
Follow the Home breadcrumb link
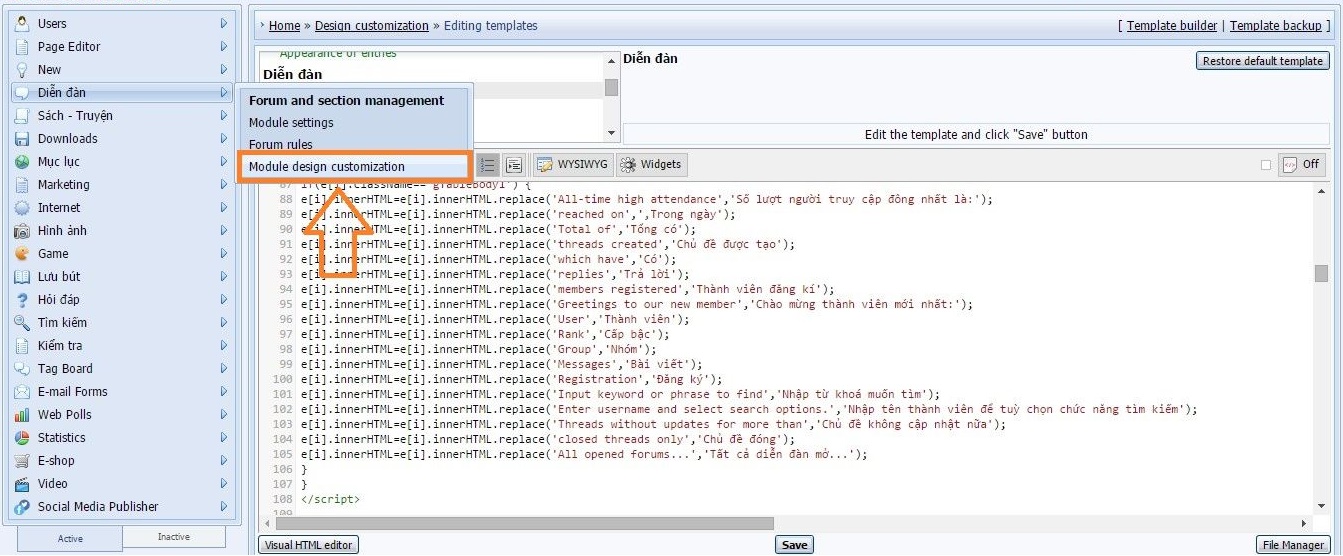click(x=284, y=26)
